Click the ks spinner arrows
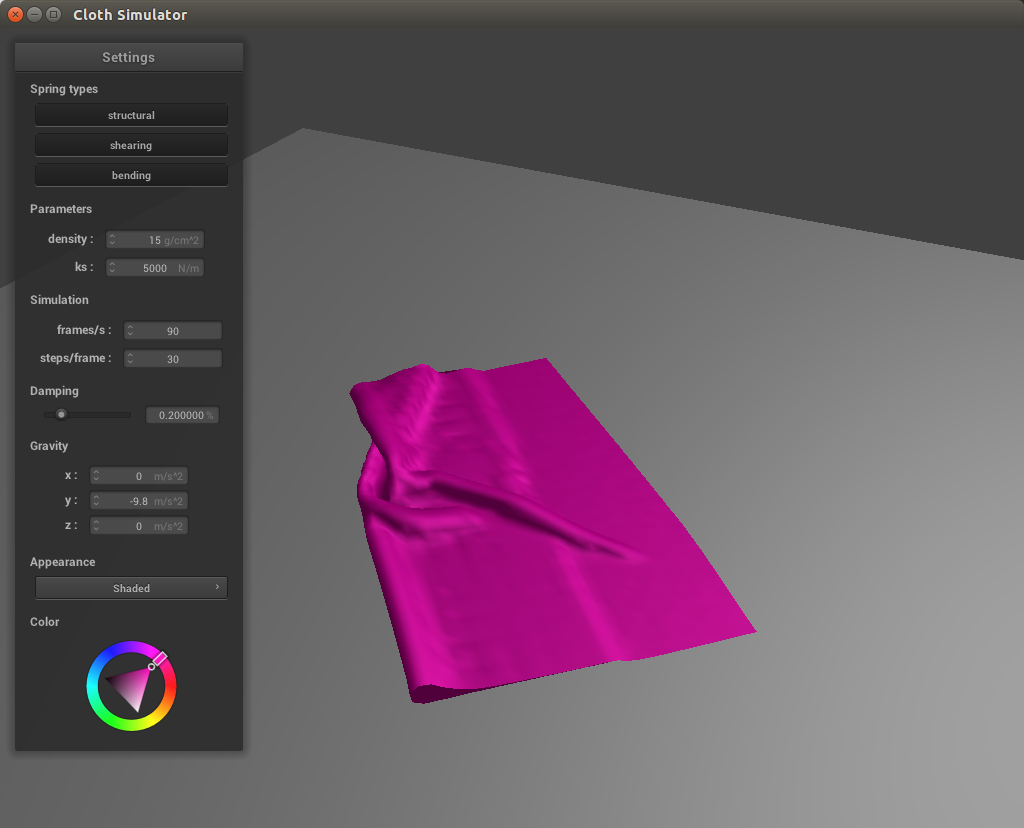 click(x=113, y=268)
